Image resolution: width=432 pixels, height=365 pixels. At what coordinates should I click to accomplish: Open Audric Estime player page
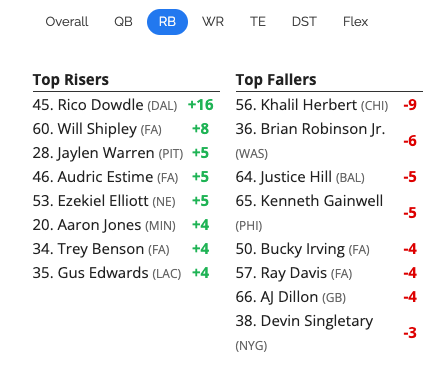click(x=105, y=177)
